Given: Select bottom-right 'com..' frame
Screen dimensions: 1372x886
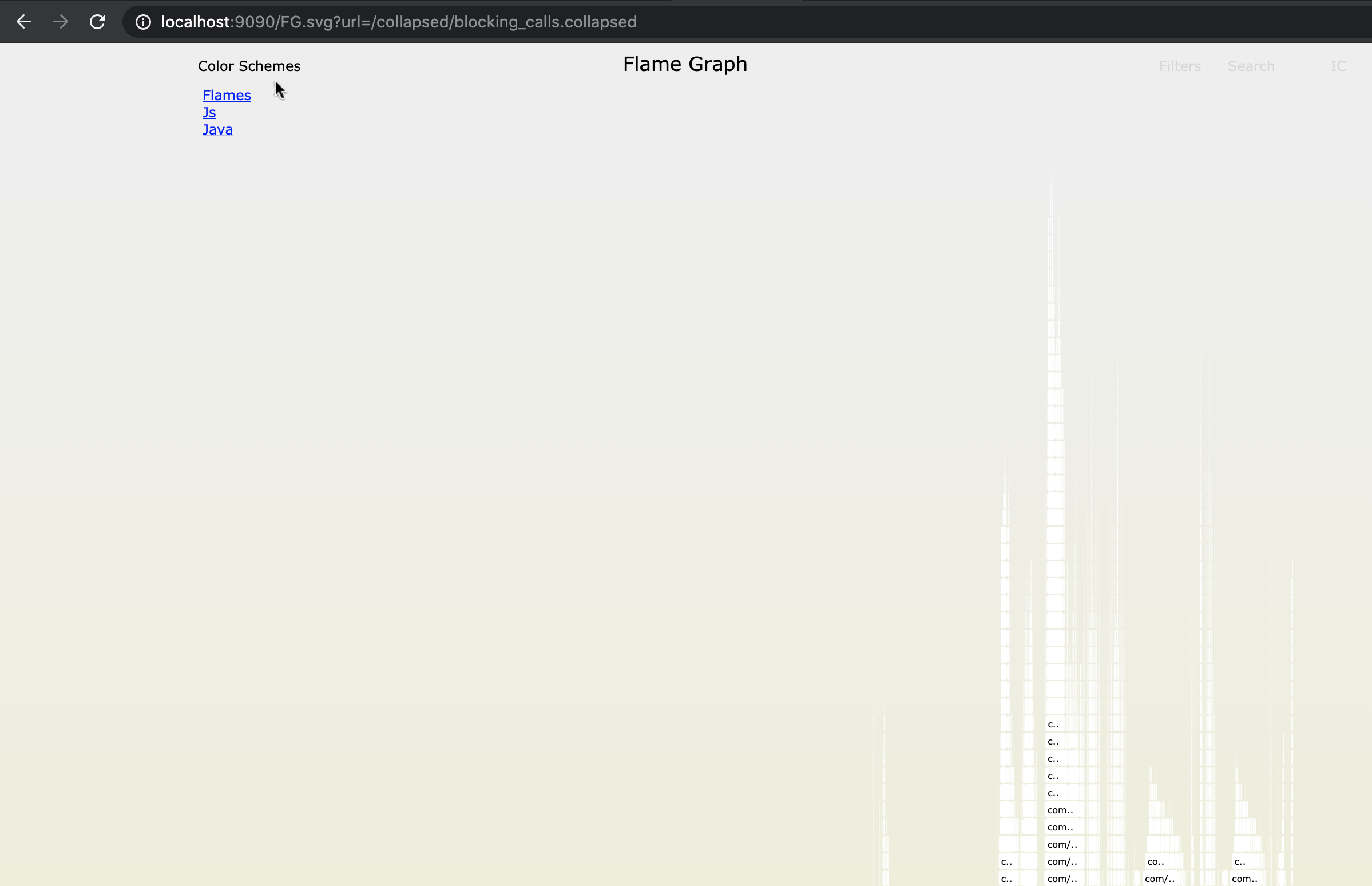Looking at the screenshot, I should 1244,879.
